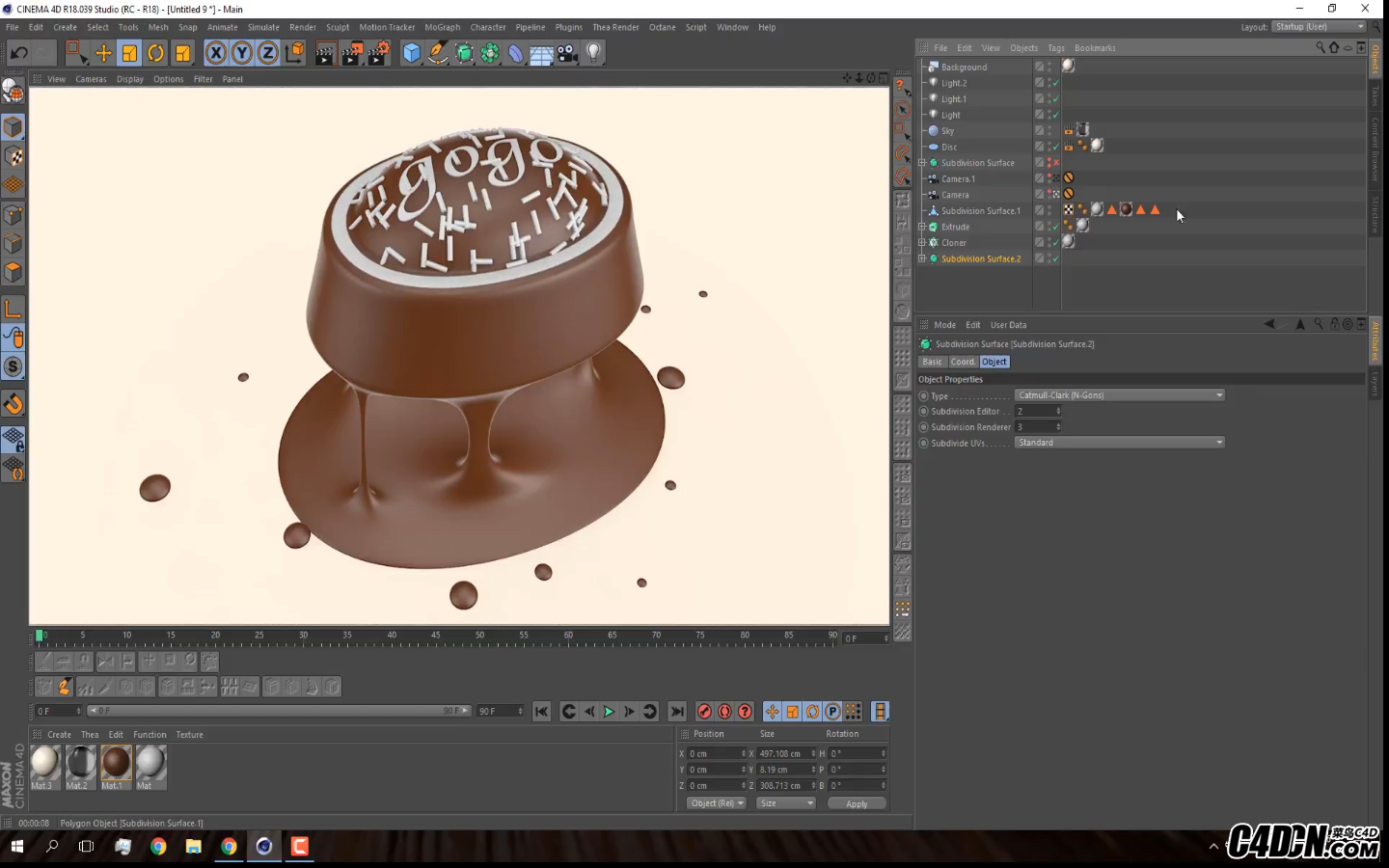
Task: Switch to the Coord tab
Action: [962, 362]
